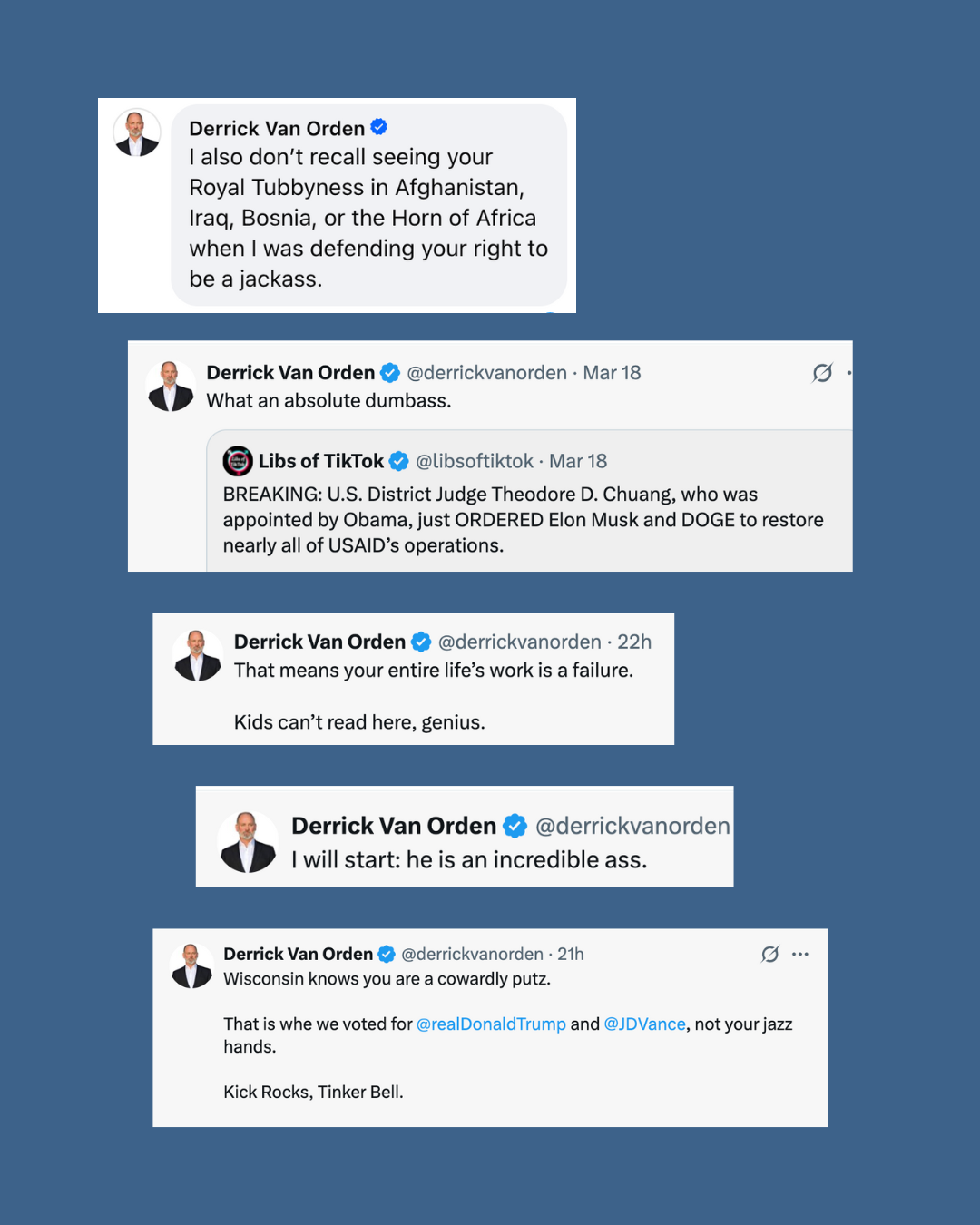Click the profile photo in the "Royal Tubbyness" post
Viewport: 980px width, 1225px height.
(x=137, y=133)
